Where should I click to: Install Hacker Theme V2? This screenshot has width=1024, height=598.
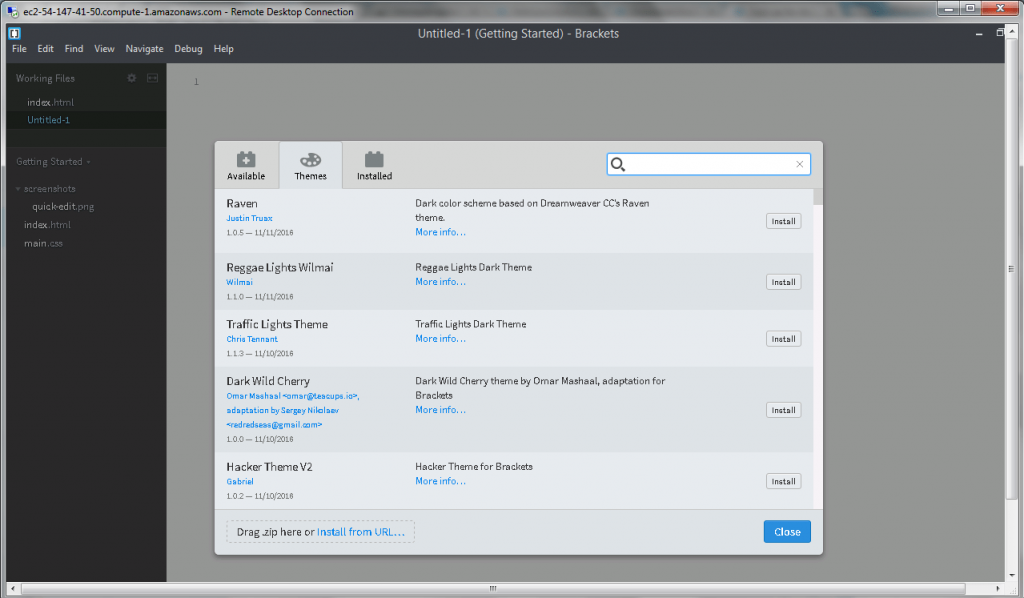tap(783, 481)
